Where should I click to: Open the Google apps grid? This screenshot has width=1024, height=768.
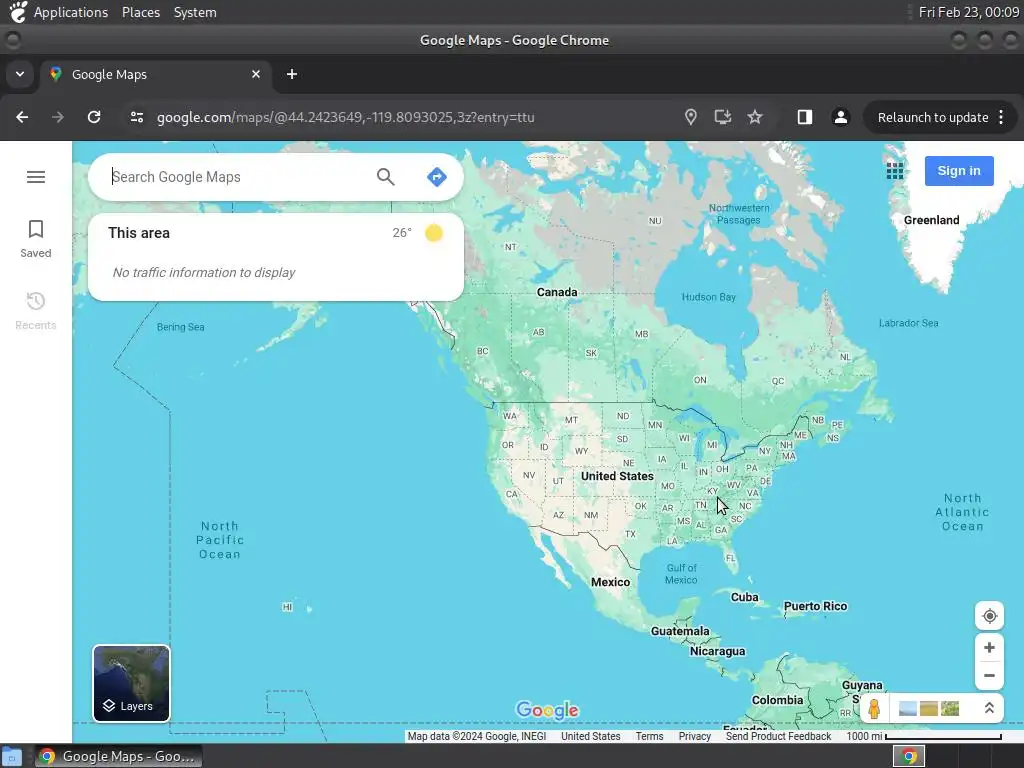tap(895, 171)
